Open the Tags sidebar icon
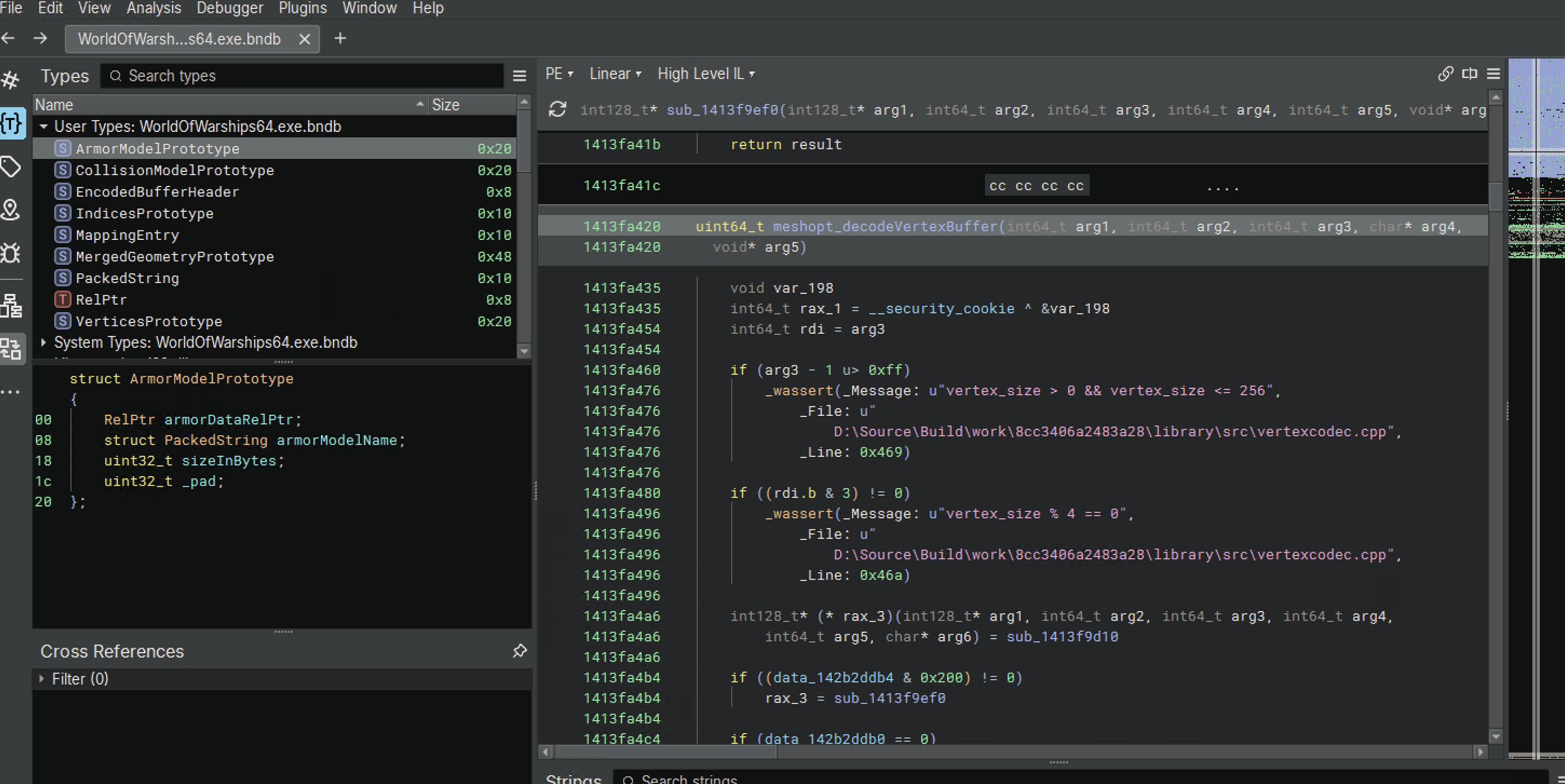Image resolution: width=1565 pixels, height=784 pixels. 11,167
